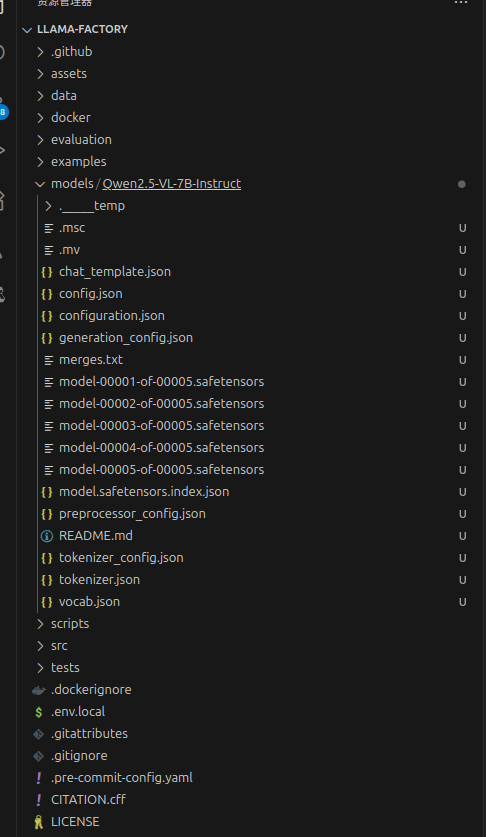
Task: Open .env.local file name
Action: 78,712
